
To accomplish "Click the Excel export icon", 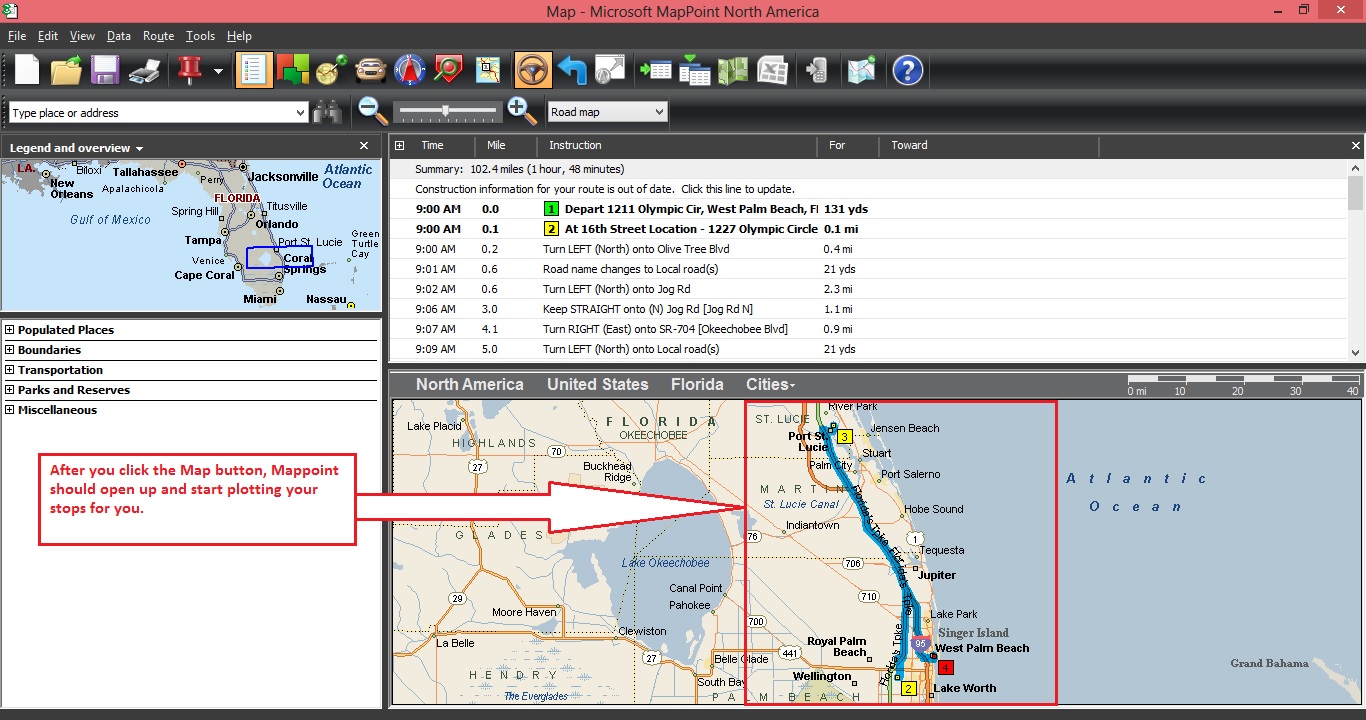I will [x=772, y=70].
